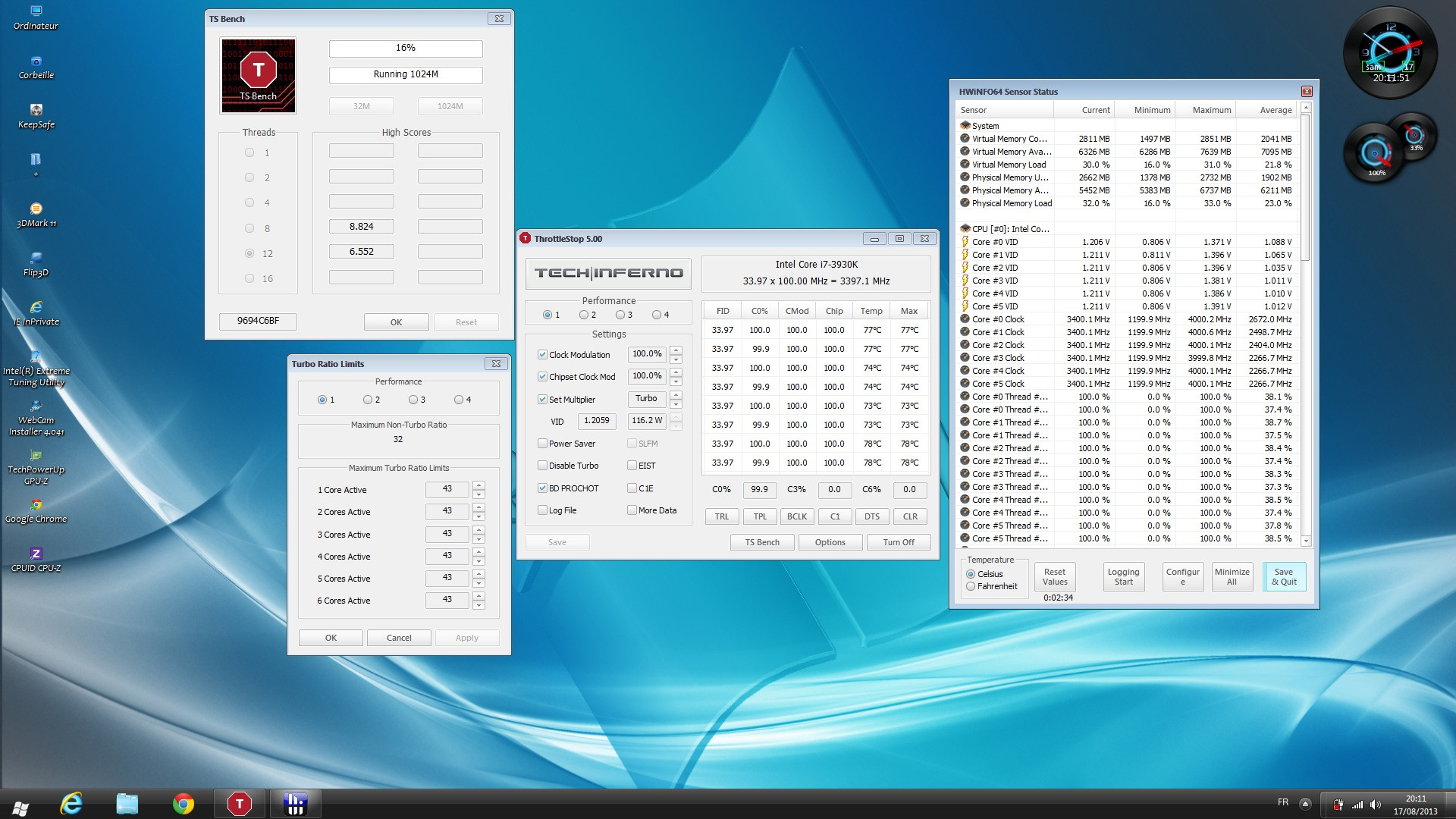Screen dimensions: 1456x819
Task: Toggle Chipset Clock Mod checkbox
Action: tap(542, 377)
